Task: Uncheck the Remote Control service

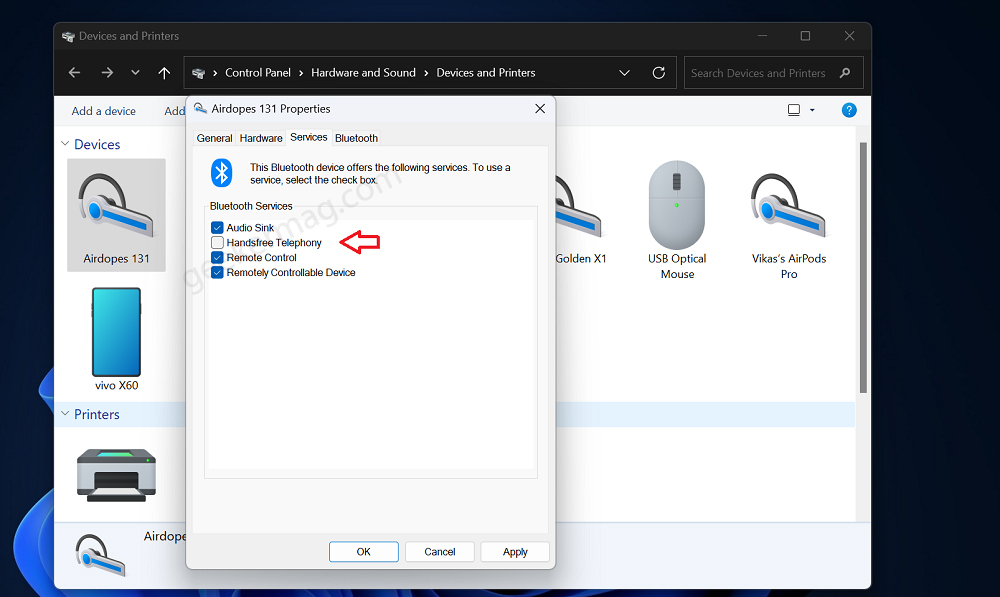Action: 217,258
